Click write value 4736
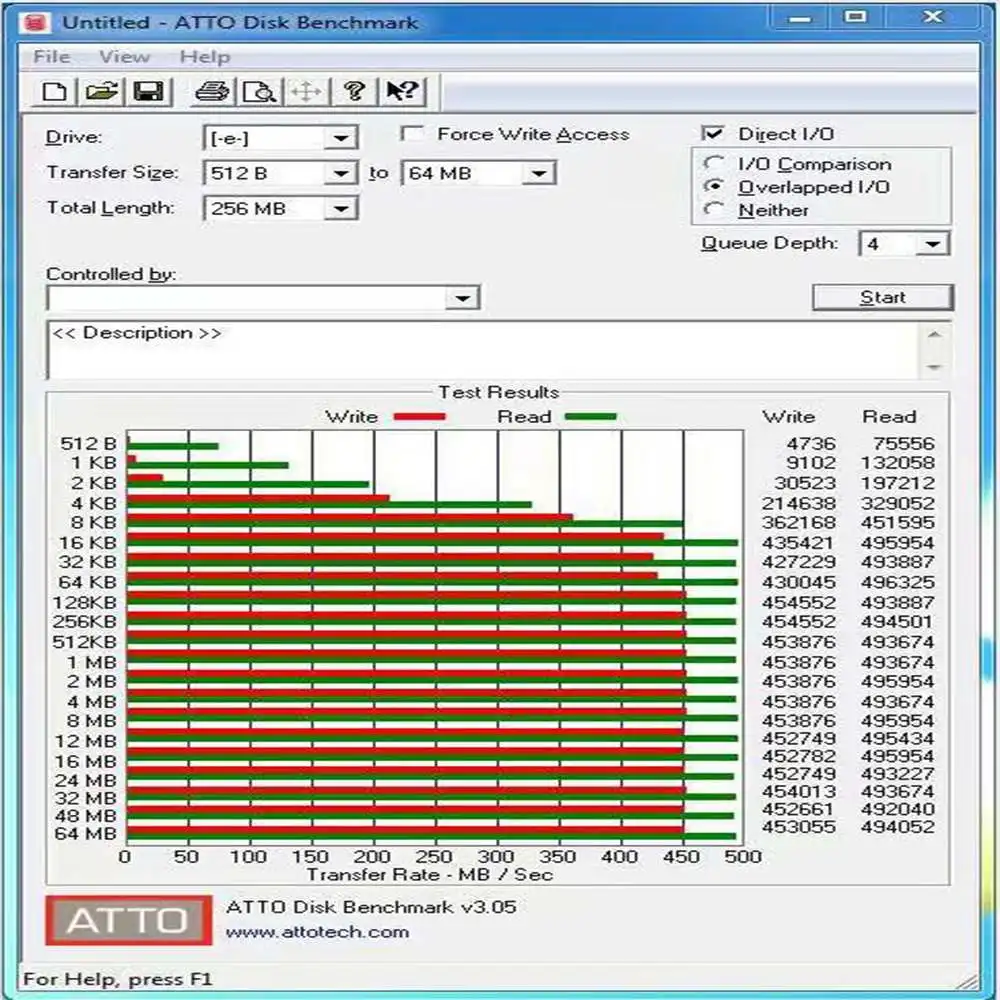 (x=811, y=443)
